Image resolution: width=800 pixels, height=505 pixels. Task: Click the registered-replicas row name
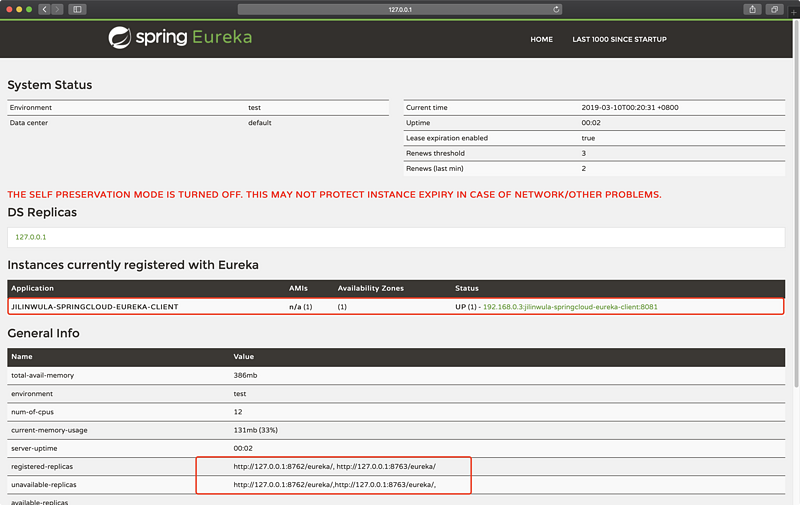point(42,467)
